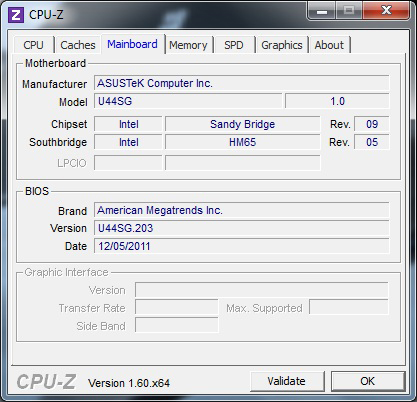Click the empty Side Band field
Image resolution: width=417 pixels, height=402 pixels.
(177, 325)
